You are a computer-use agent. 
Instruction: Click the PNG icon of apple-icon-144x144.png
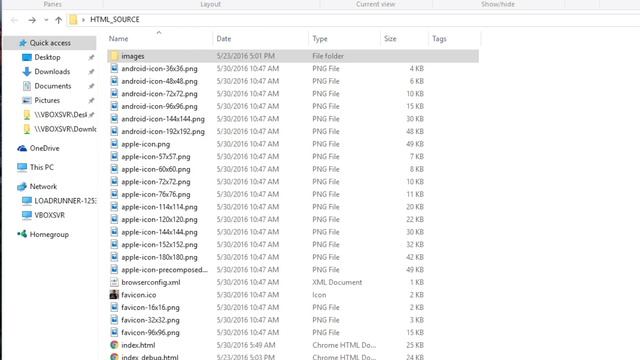pyautogui.click(x=114, y=232)
